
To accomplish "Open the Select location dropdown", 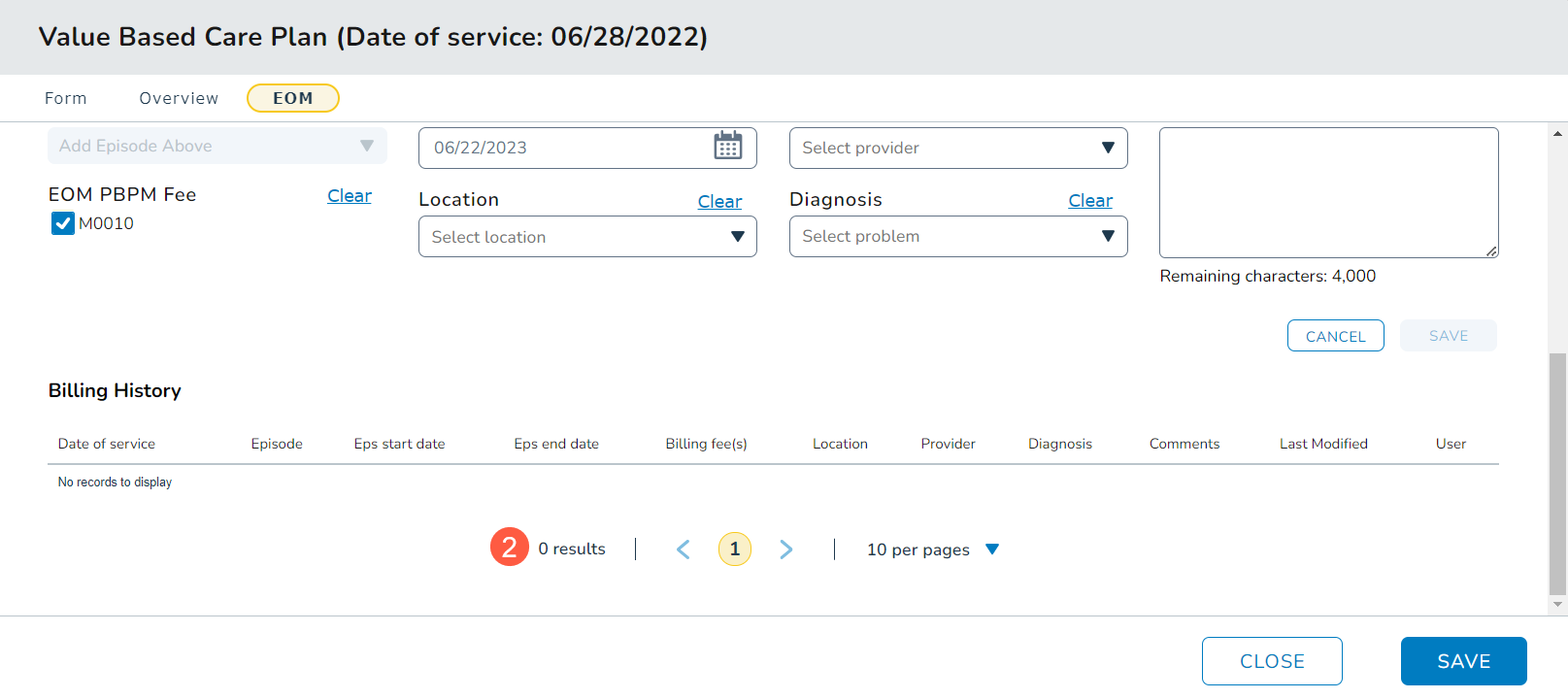I will 586,237.
